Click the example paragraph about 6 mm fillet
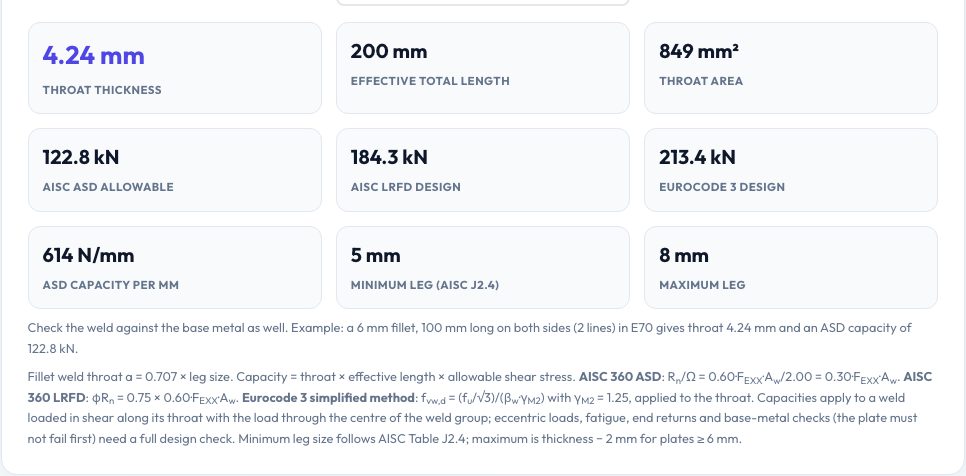This screenshot has height=476, width=966. [469, 338]
